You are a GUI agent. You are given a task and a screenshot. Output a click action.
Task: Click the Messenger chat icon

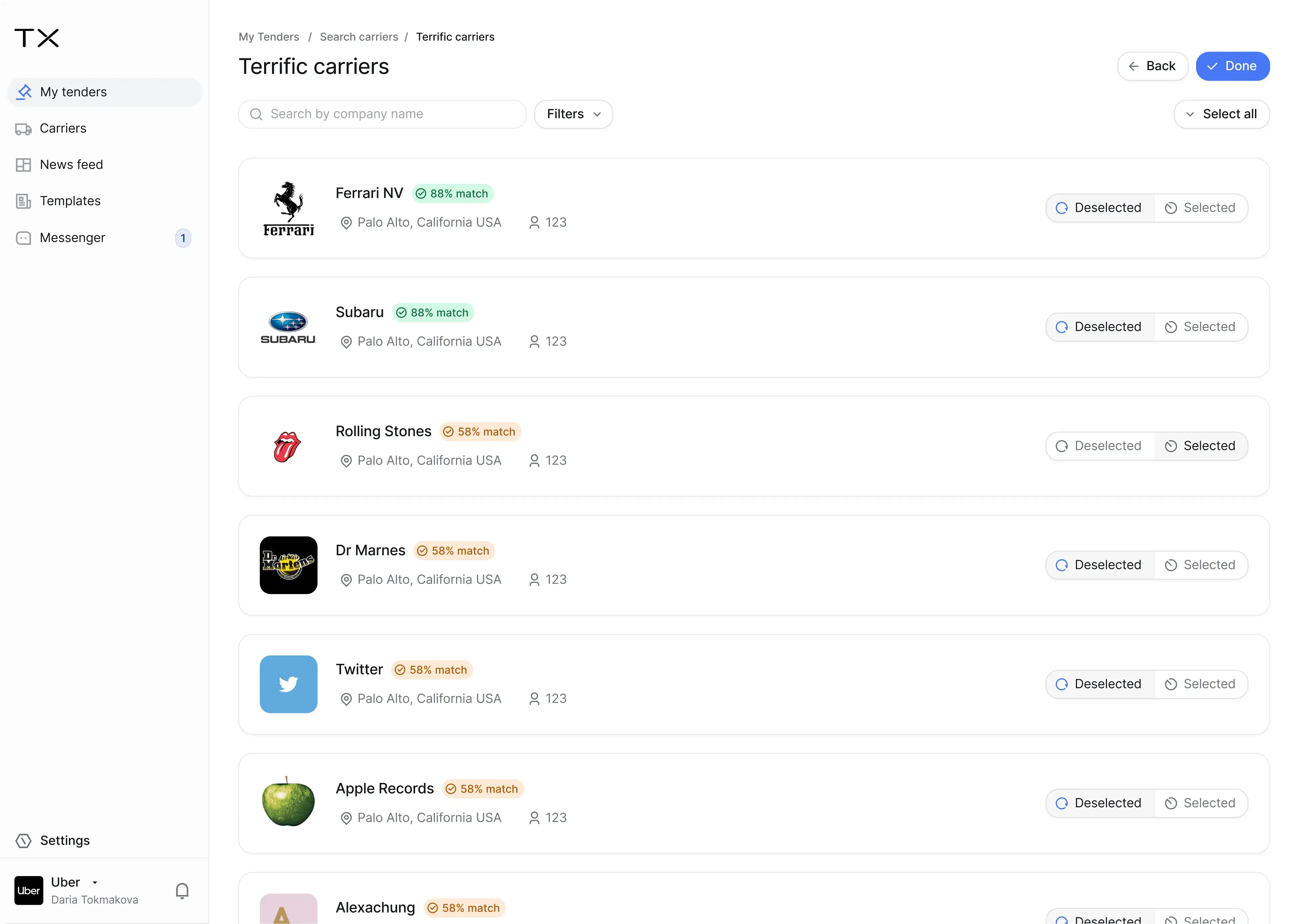[23, 238]
